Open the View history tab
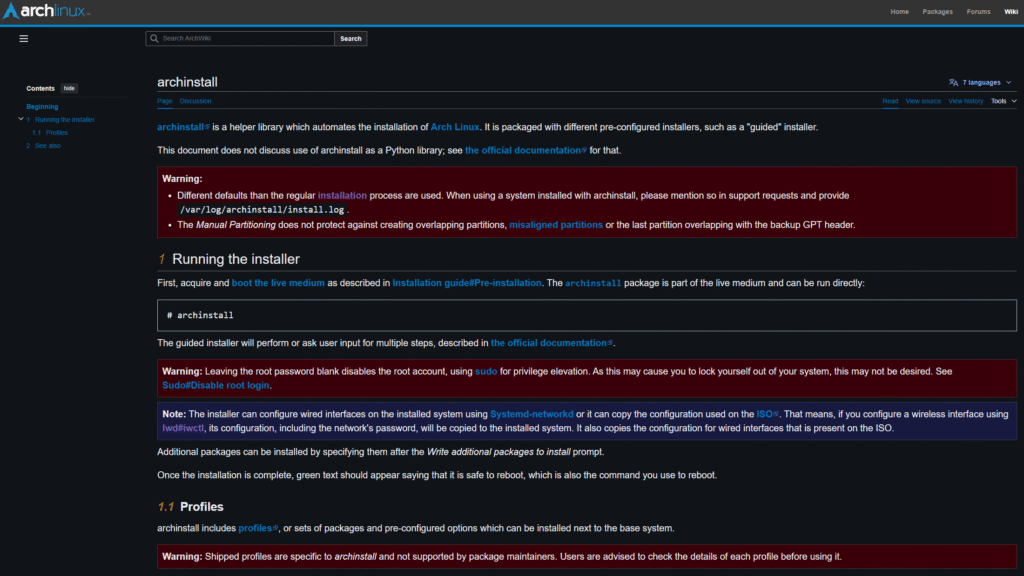The image size is (1024, 576). point(965,101)
